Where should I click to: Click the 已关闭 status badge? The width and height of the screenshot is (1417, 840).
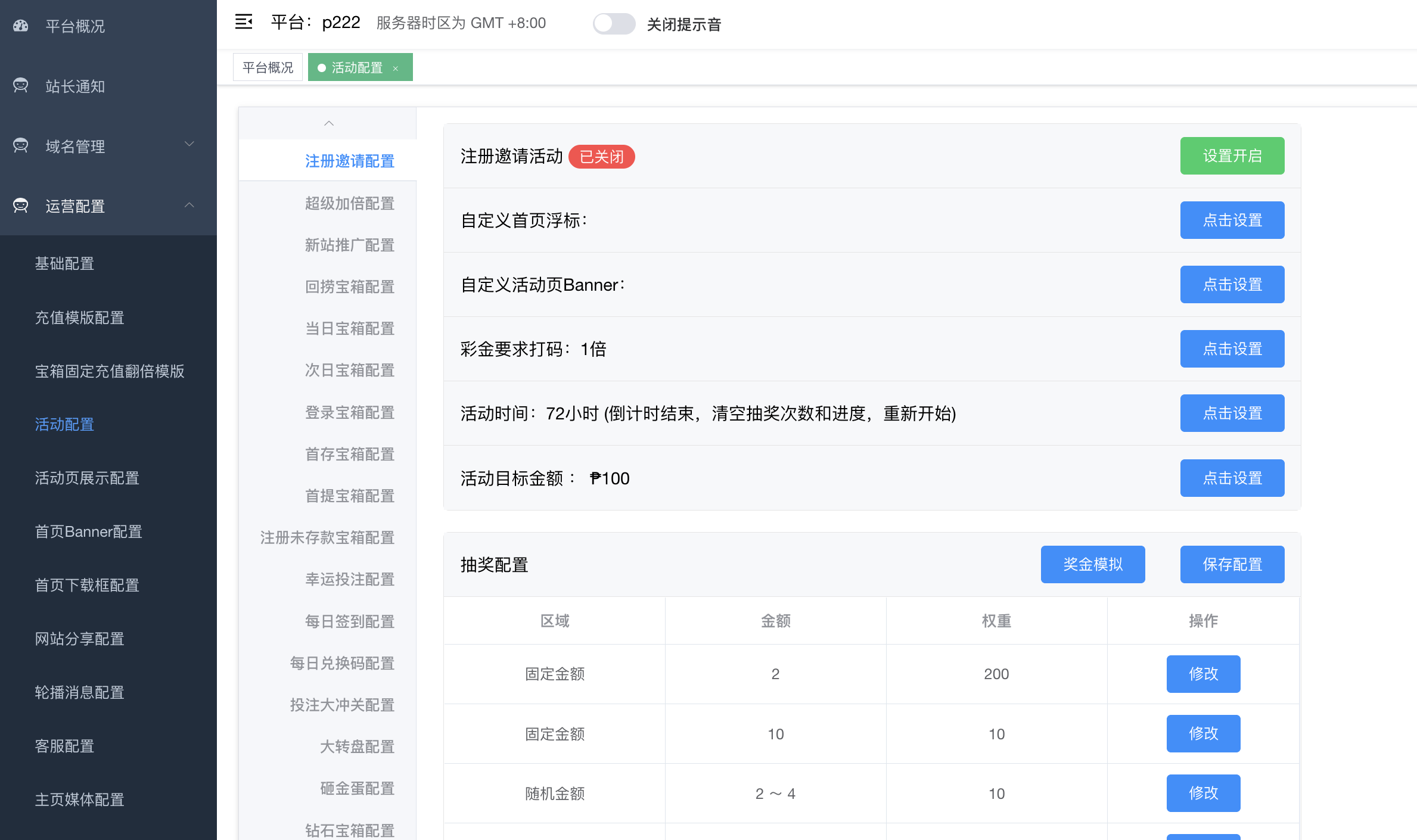pyautogui.click(x=602, y=157)
